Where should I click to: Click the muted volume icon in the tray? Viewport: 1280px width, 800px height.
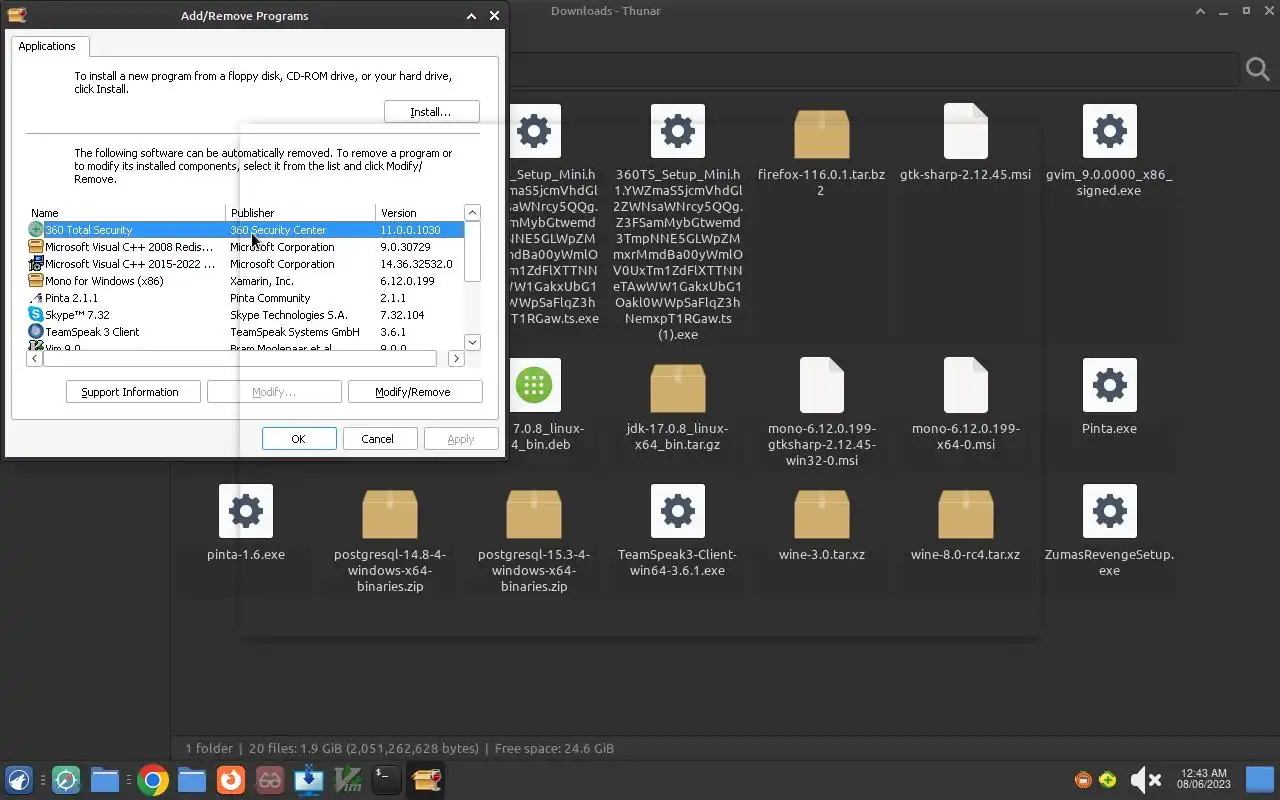coord(1145,780)
